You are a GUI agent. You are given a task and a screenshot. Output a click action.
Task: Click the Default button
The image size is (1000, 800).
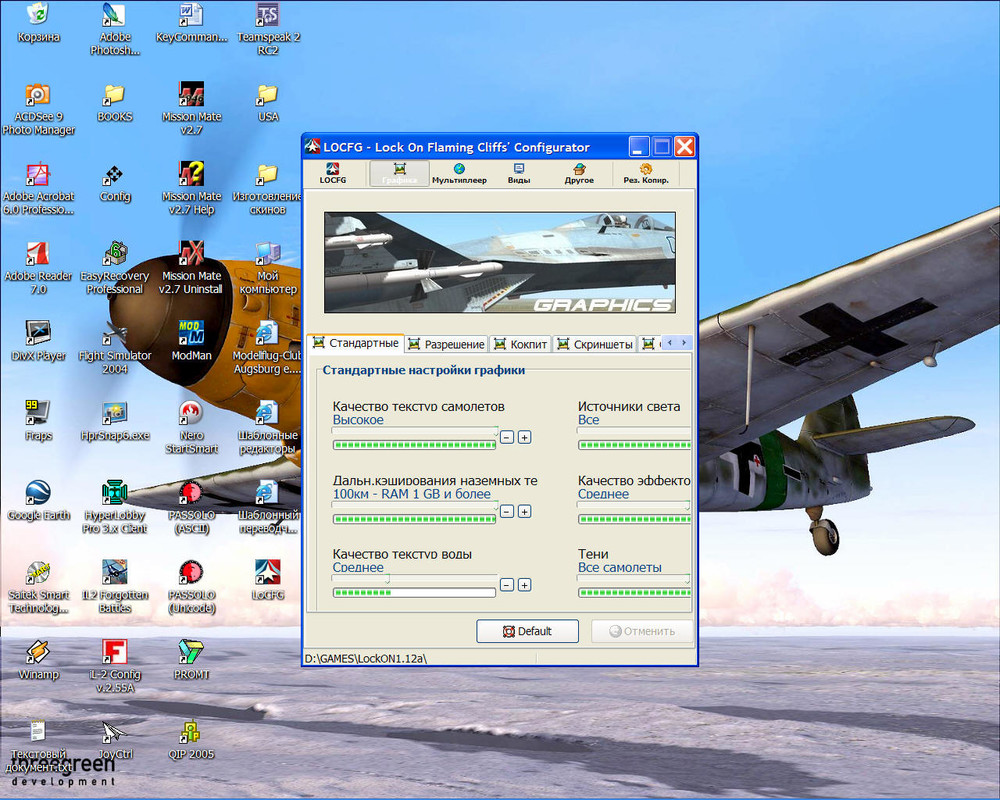click(x=527, y=631)
